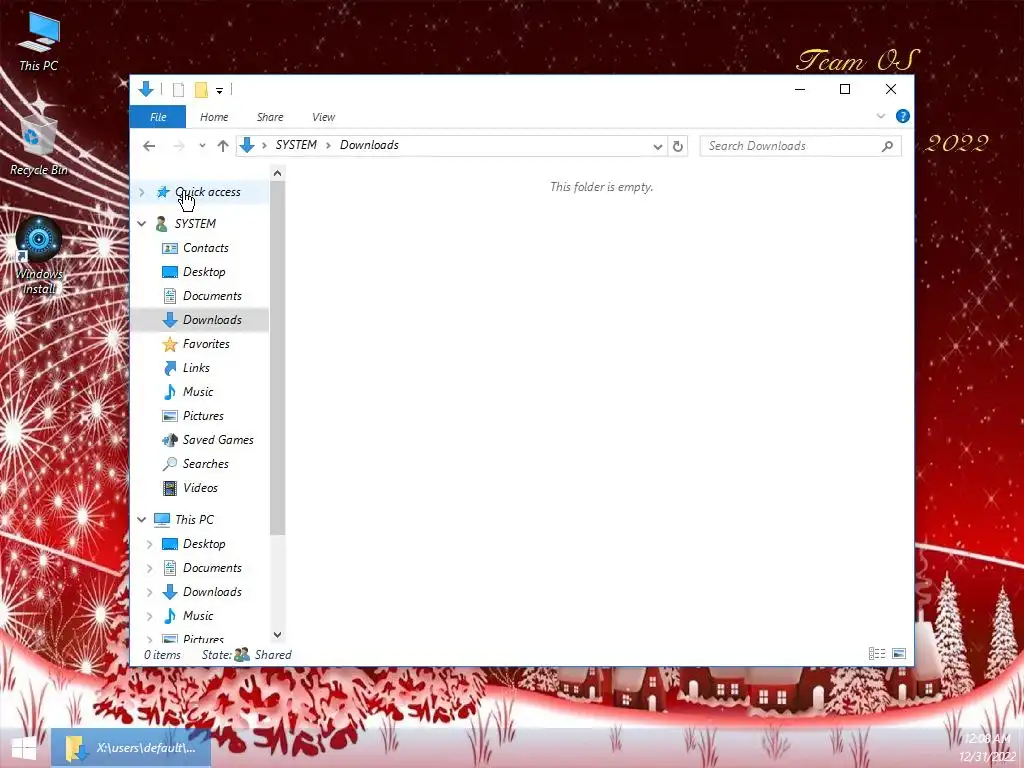
Task: Select Quick access in navigation pane
Action: click(x=208, y=192)
